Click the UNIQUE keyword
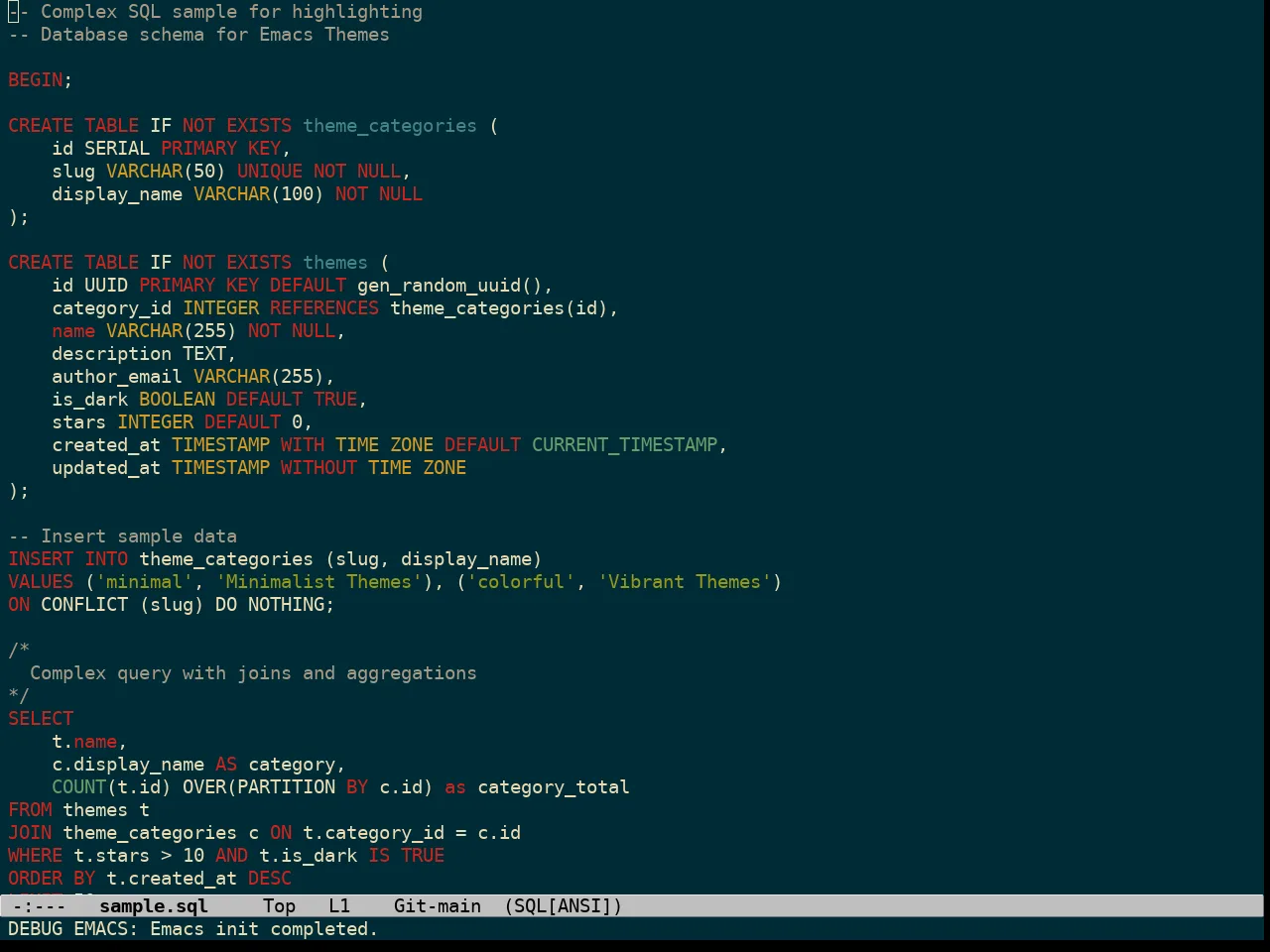 click(270, 171)
